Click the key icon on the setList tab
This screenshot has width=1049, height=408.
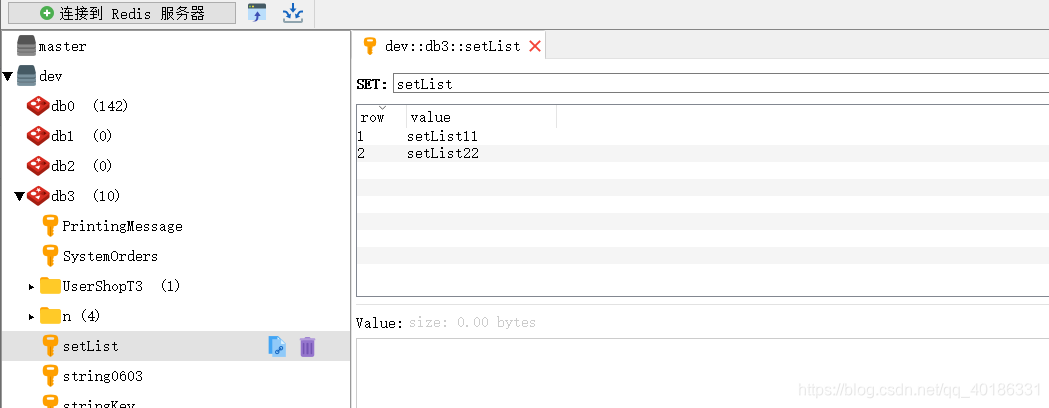(x=369, y=46)
